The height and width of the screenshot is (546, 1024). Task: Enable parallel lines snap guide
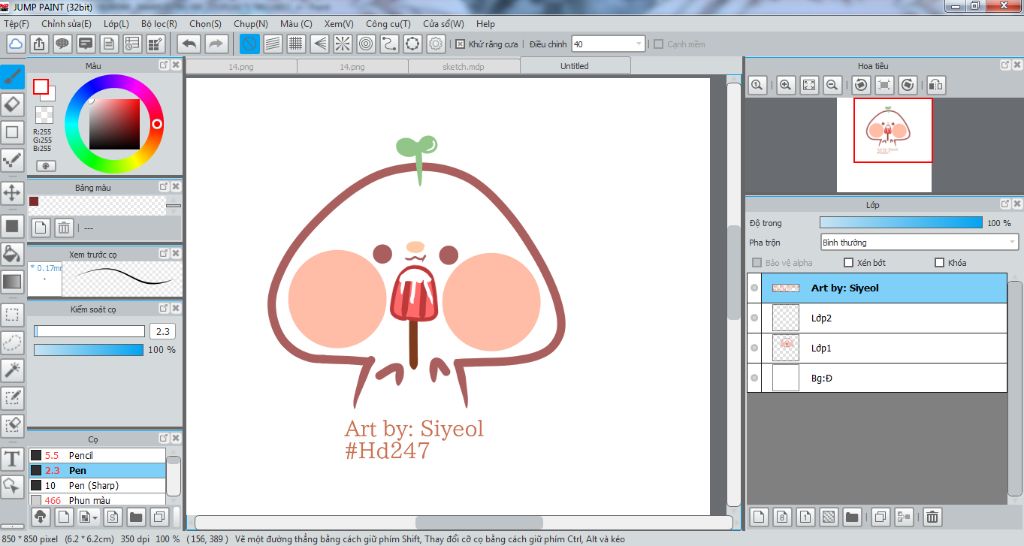coord(273,44)
